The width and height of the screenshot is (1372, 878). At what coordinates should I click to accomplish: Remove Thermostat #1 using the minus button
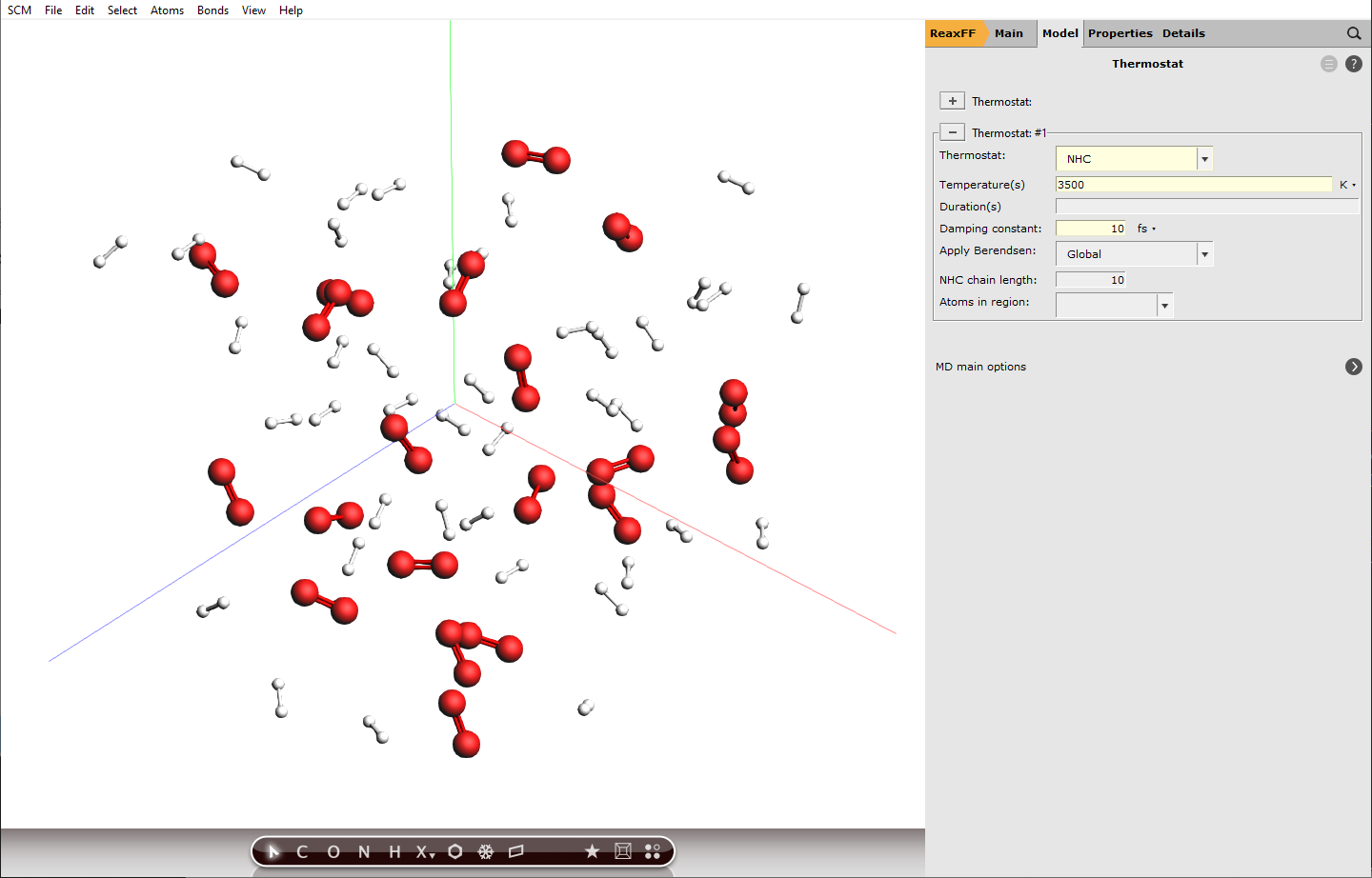pos(952,131)
